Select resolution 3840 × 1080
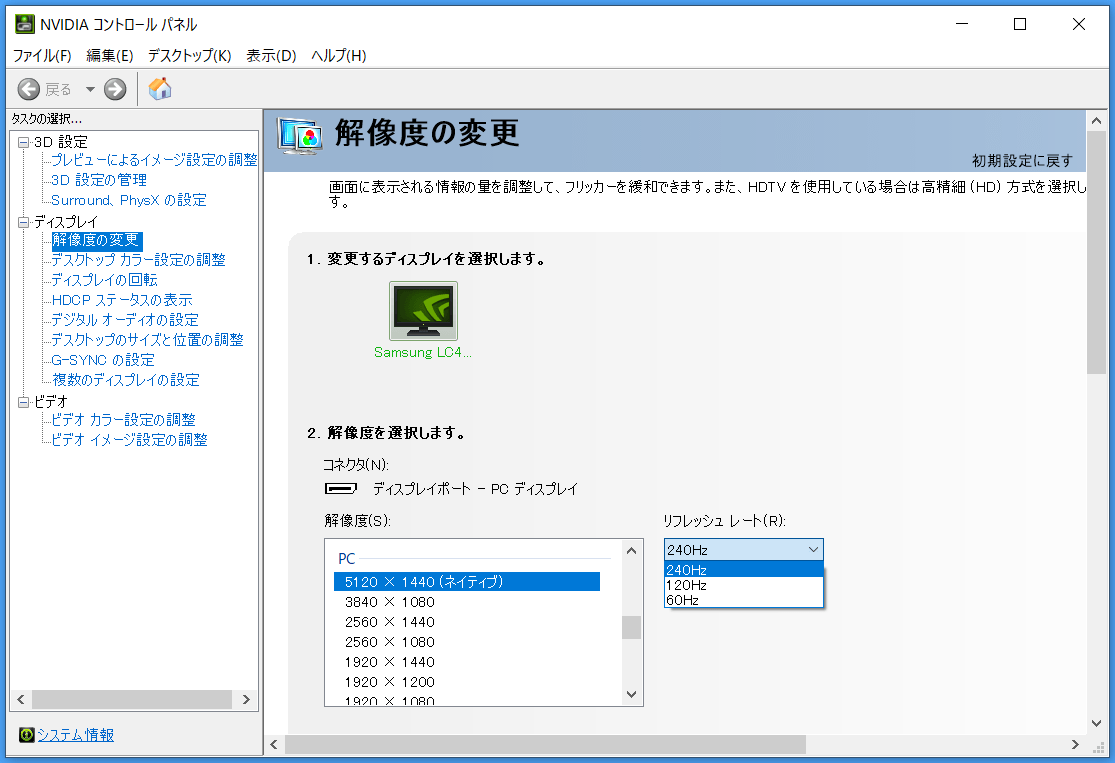The width and height of the screenshot is (1115, 763). [x=466, y=602]
